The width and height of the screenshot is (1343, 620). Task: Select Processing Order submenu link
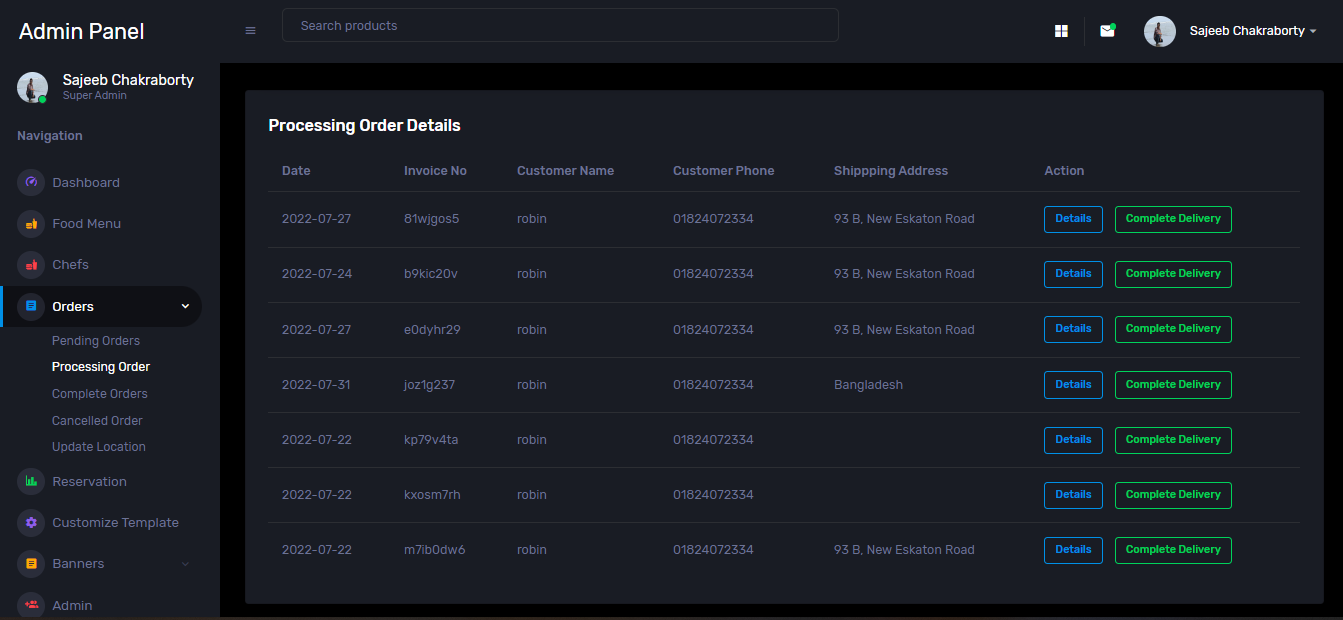[101, 367]
